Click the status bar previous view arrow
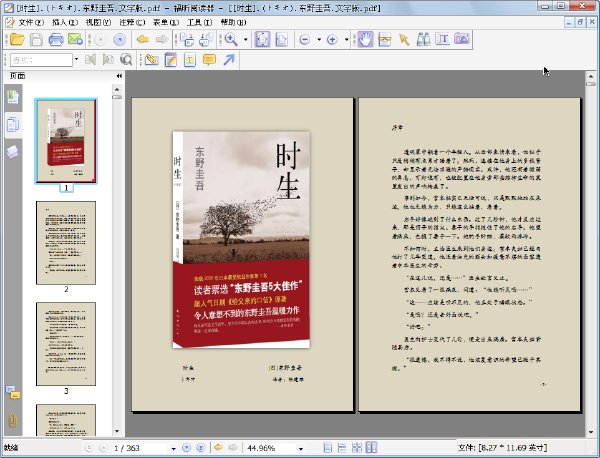Image resolution: width=600 pixels, height=458 pixels. [x=218, y=448]
